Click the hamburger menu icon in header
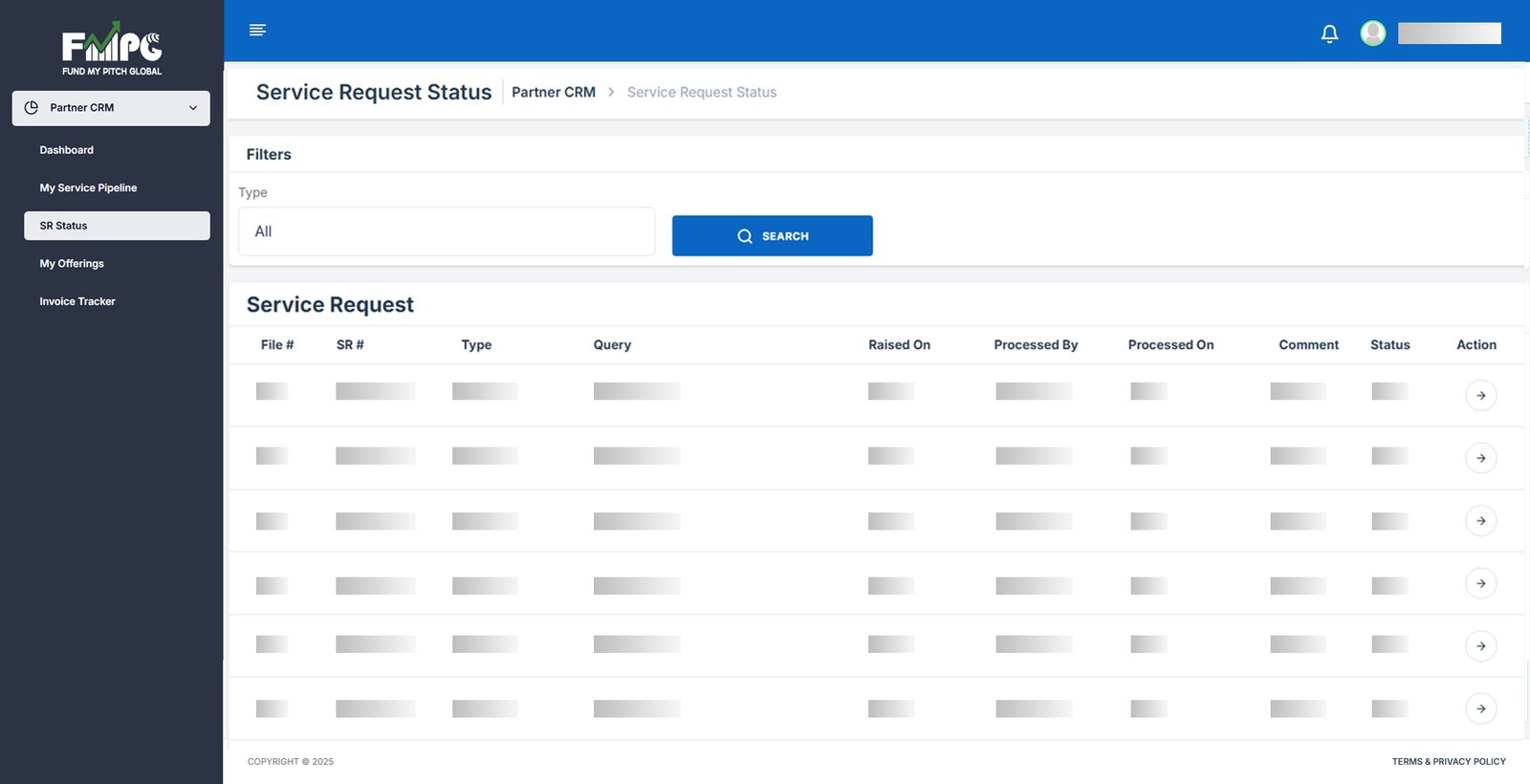Viewport: 1530px width, 784px height. [x=257, y=31]
